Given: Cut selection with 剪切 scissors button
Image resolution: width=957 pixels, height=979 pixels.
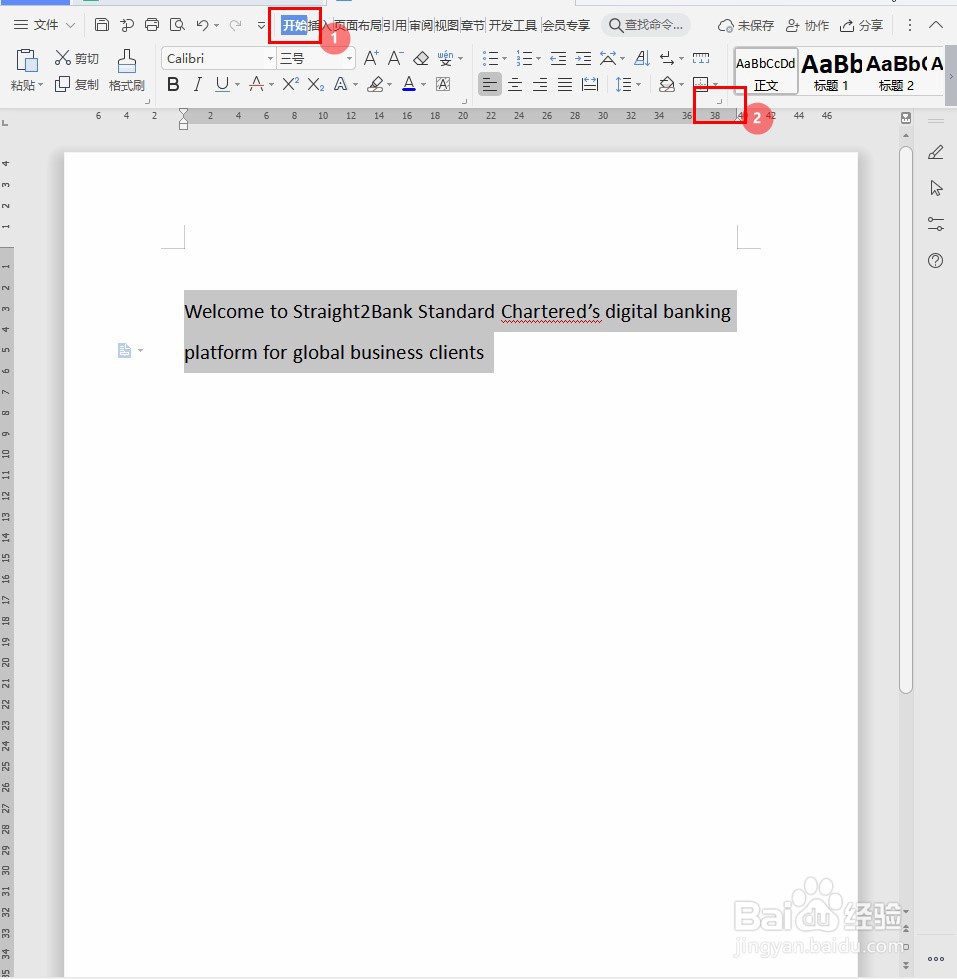Looking at the screenshot, I should [x=77, y=58].
